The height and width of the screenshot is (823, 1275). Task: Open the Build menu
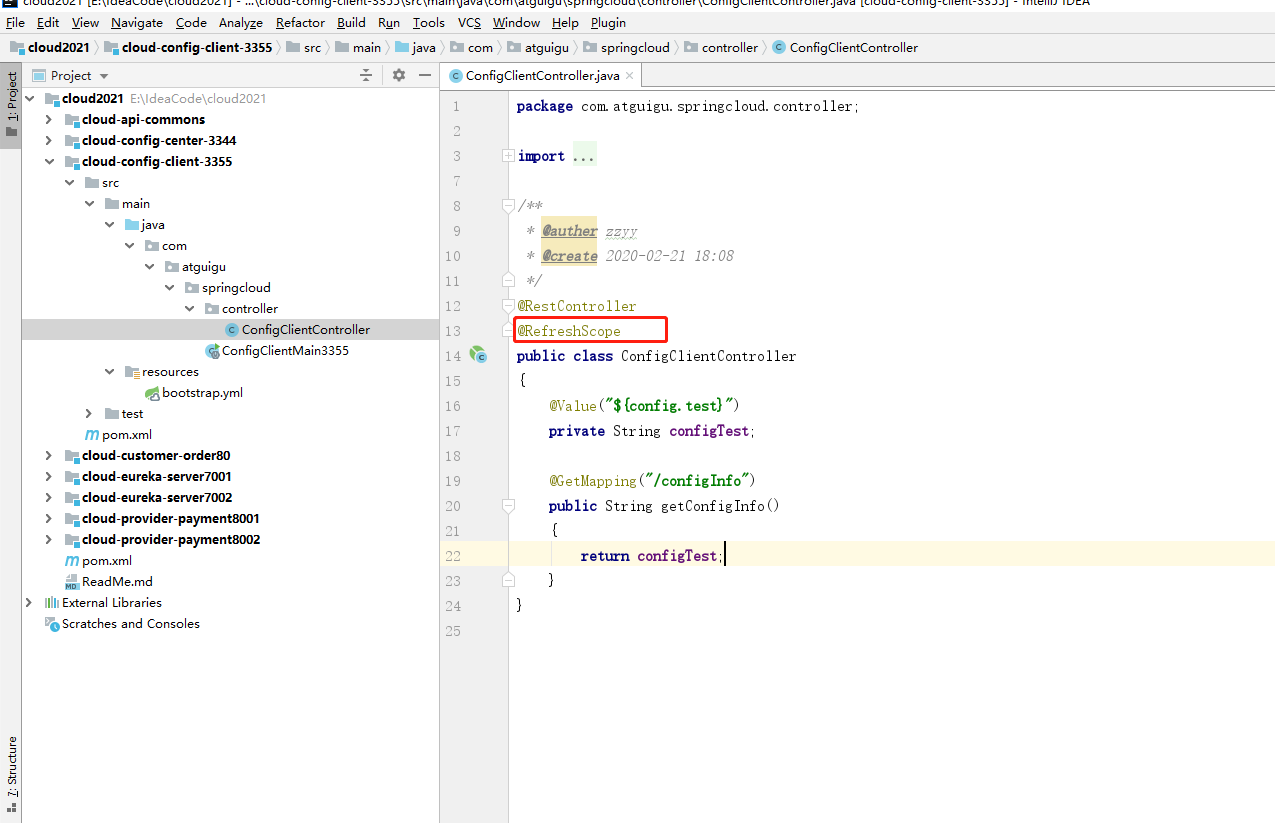click(351, 22)
